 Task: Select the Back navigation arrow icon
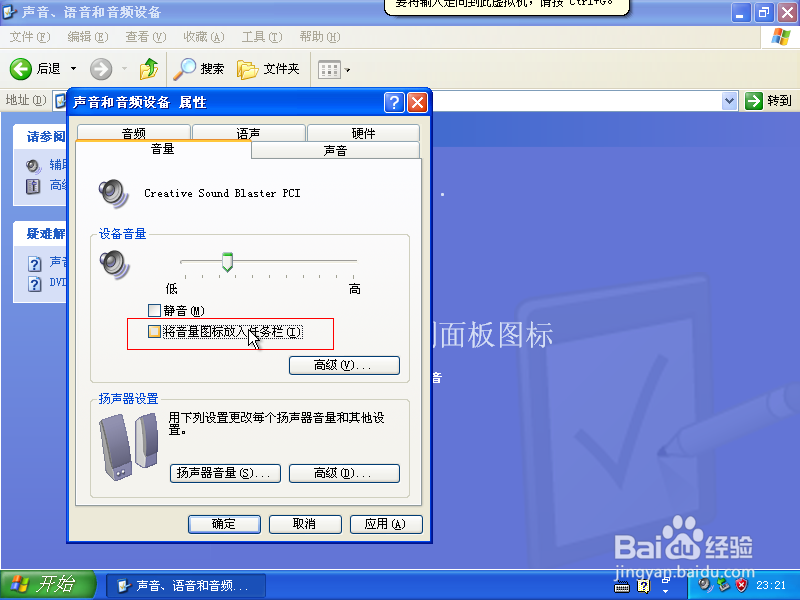coord(22,69)
